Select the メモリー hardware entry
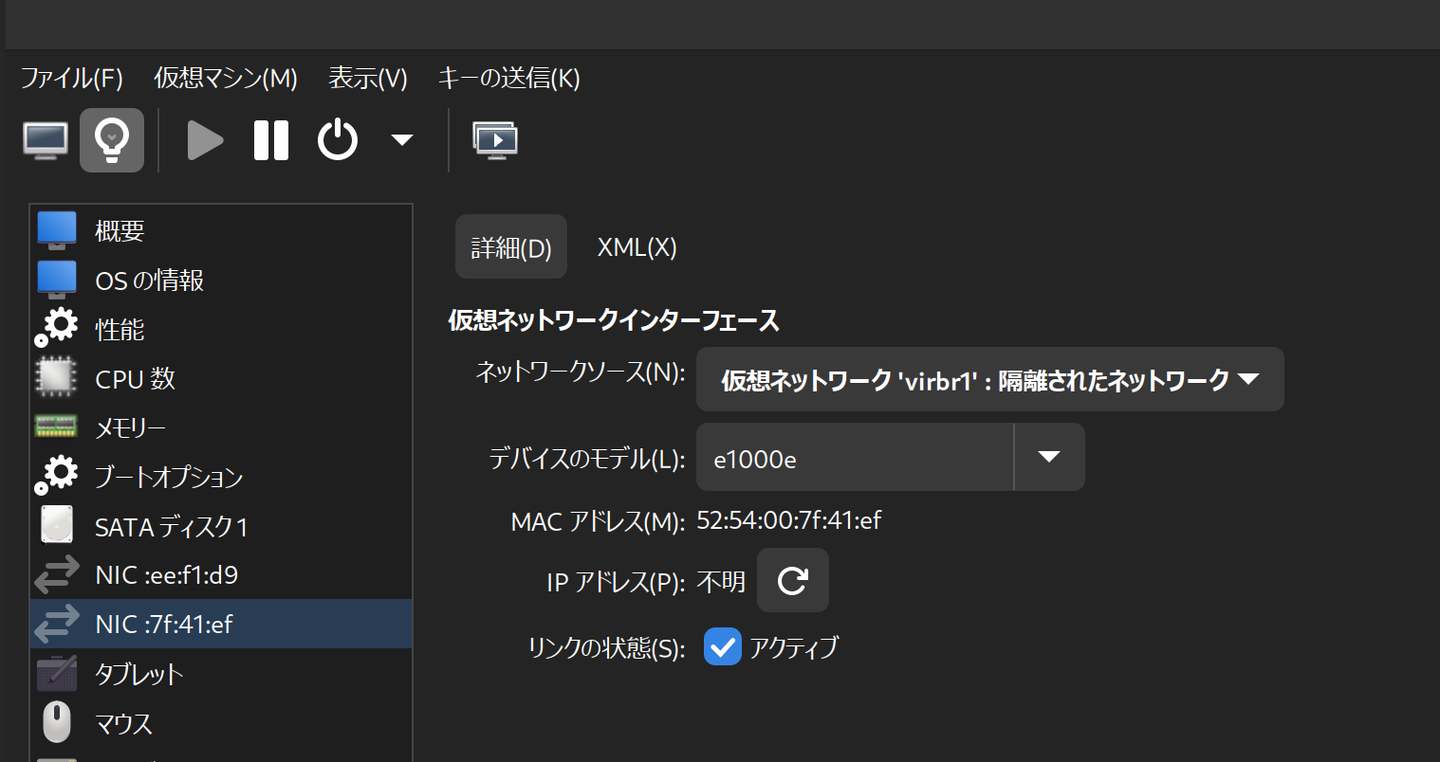The height and width of the screenshot is (762, 1440). (x=128, y=427)
